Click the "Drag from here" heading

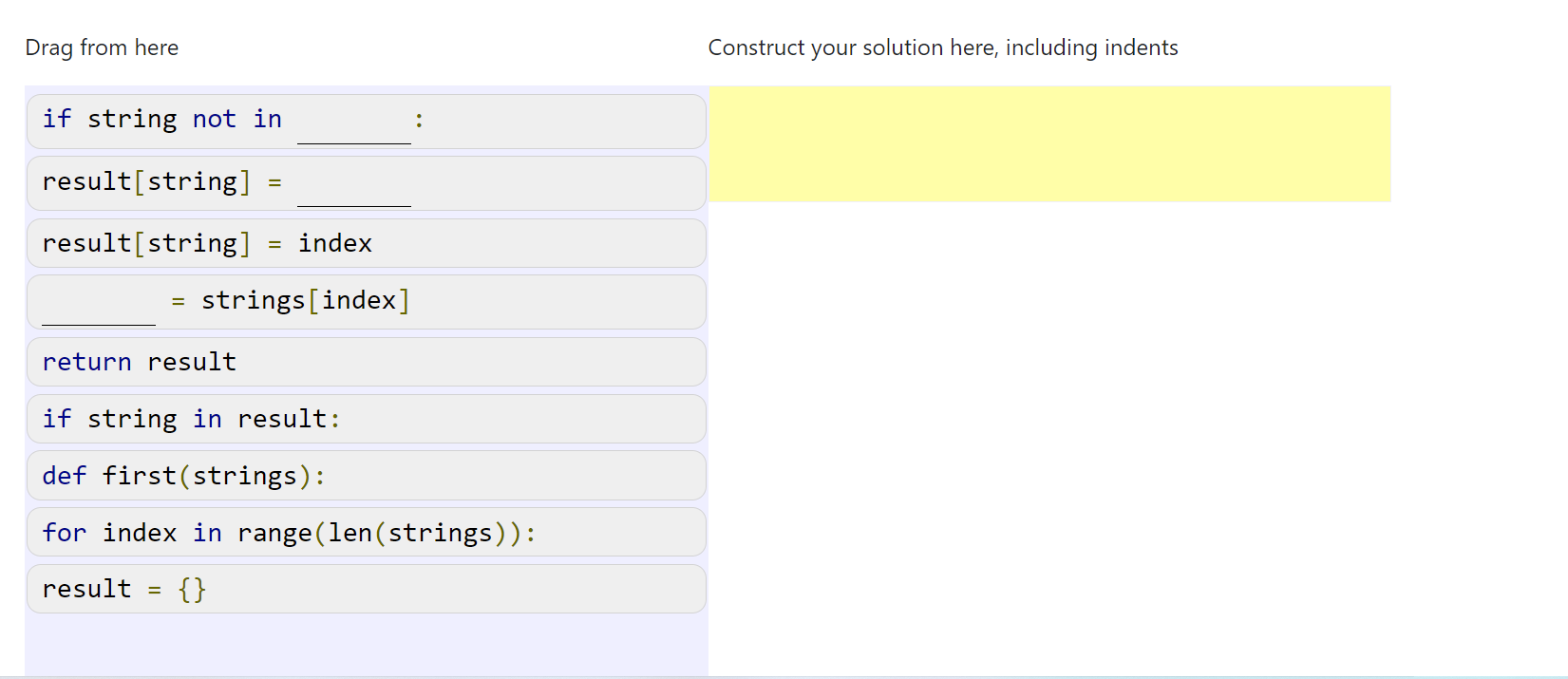click(102, 47)
